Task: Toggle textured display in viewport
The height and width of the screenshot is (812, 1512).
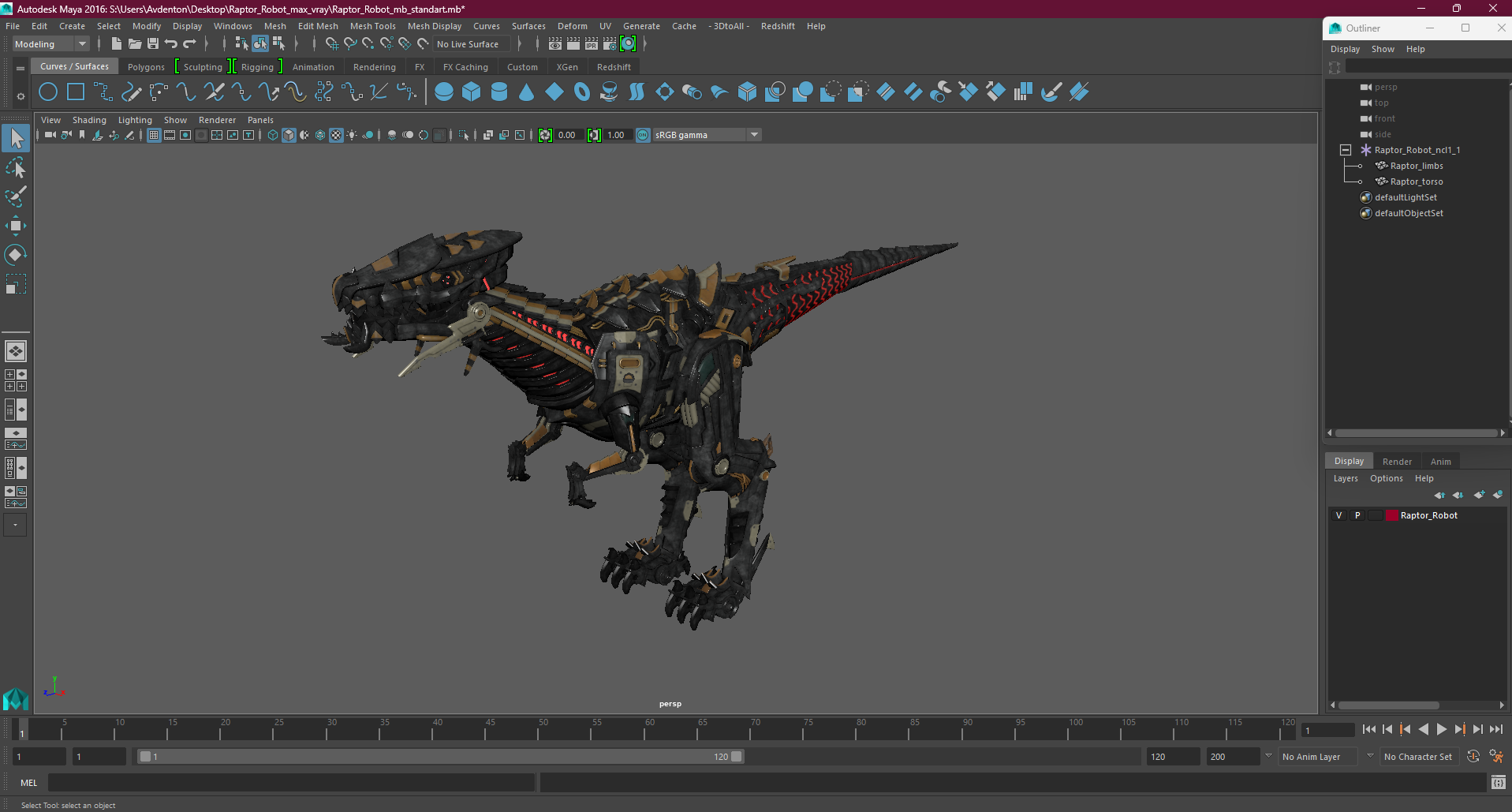Action: click(336, 135)
